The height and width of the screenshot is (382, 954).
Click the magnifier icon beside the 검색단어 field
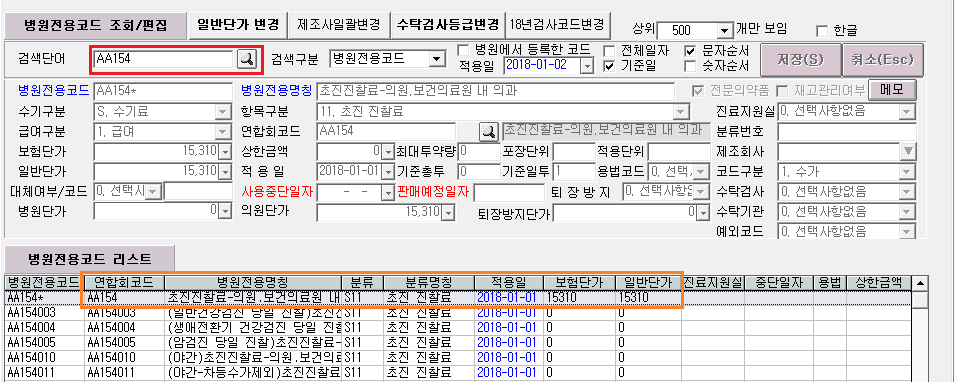(247, 58)
